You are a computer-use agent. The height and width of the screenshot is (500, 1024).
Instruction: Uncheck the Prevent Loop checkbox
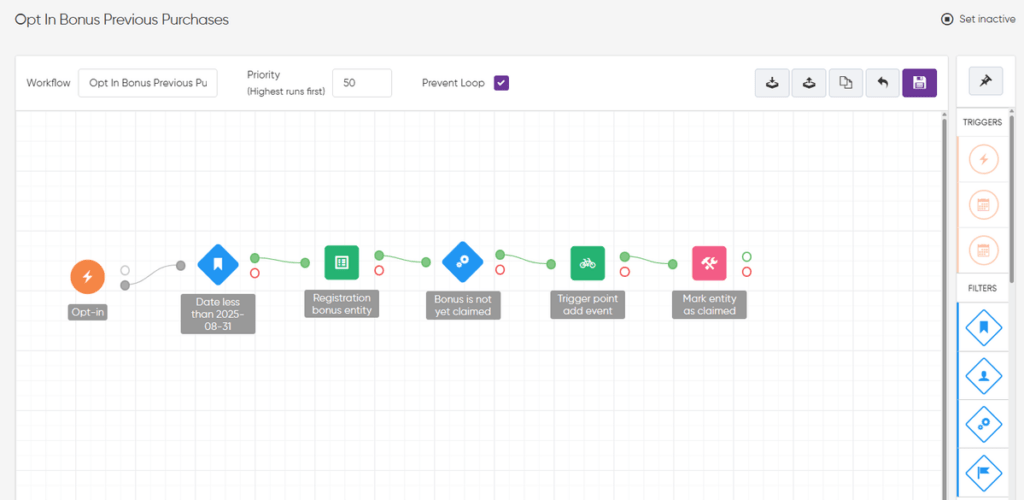pos(502,83)
